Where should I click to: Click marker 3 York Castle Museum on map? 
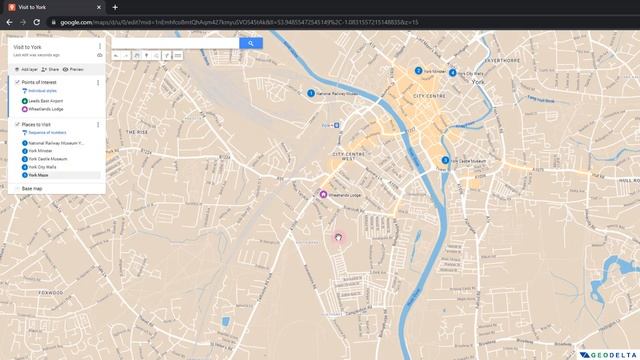click(x=445, y=160)
